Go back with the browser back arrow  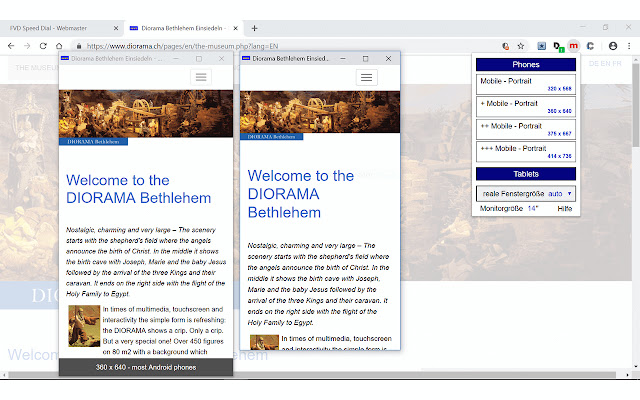point(11,46)
